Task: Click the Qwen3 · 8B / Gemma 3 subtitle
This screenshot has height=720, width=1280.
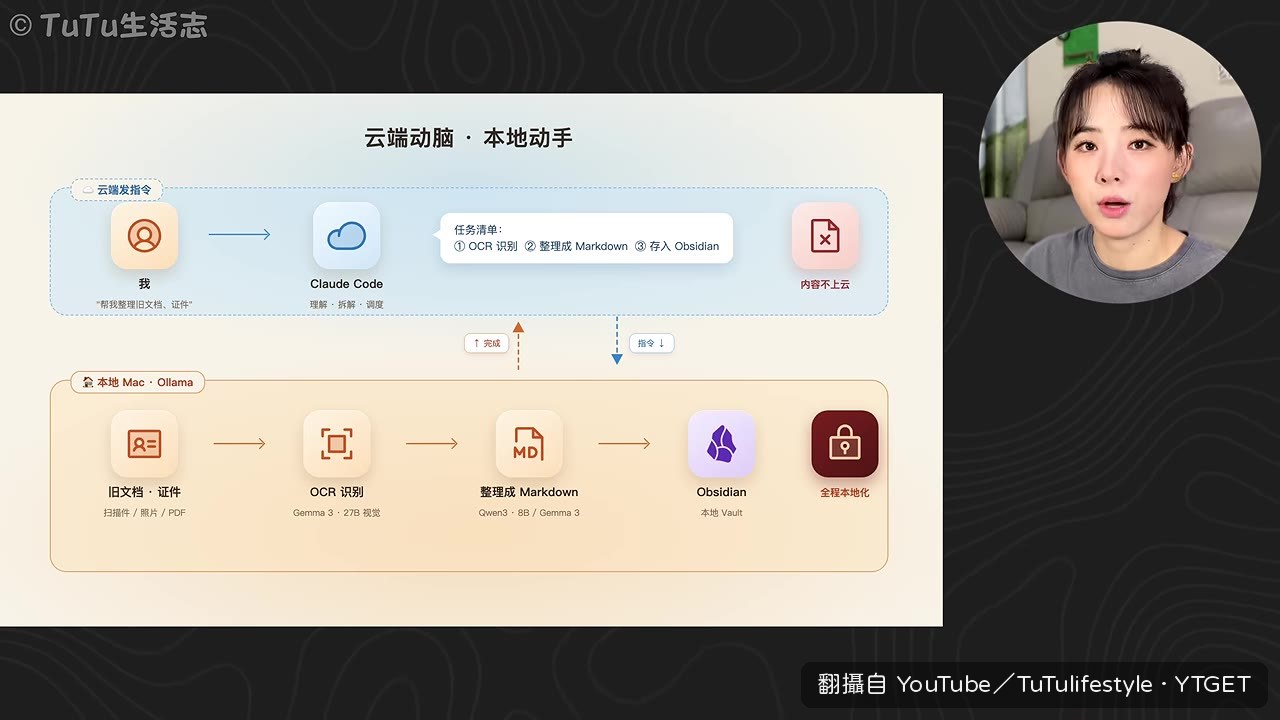Action: click(529, 513)
